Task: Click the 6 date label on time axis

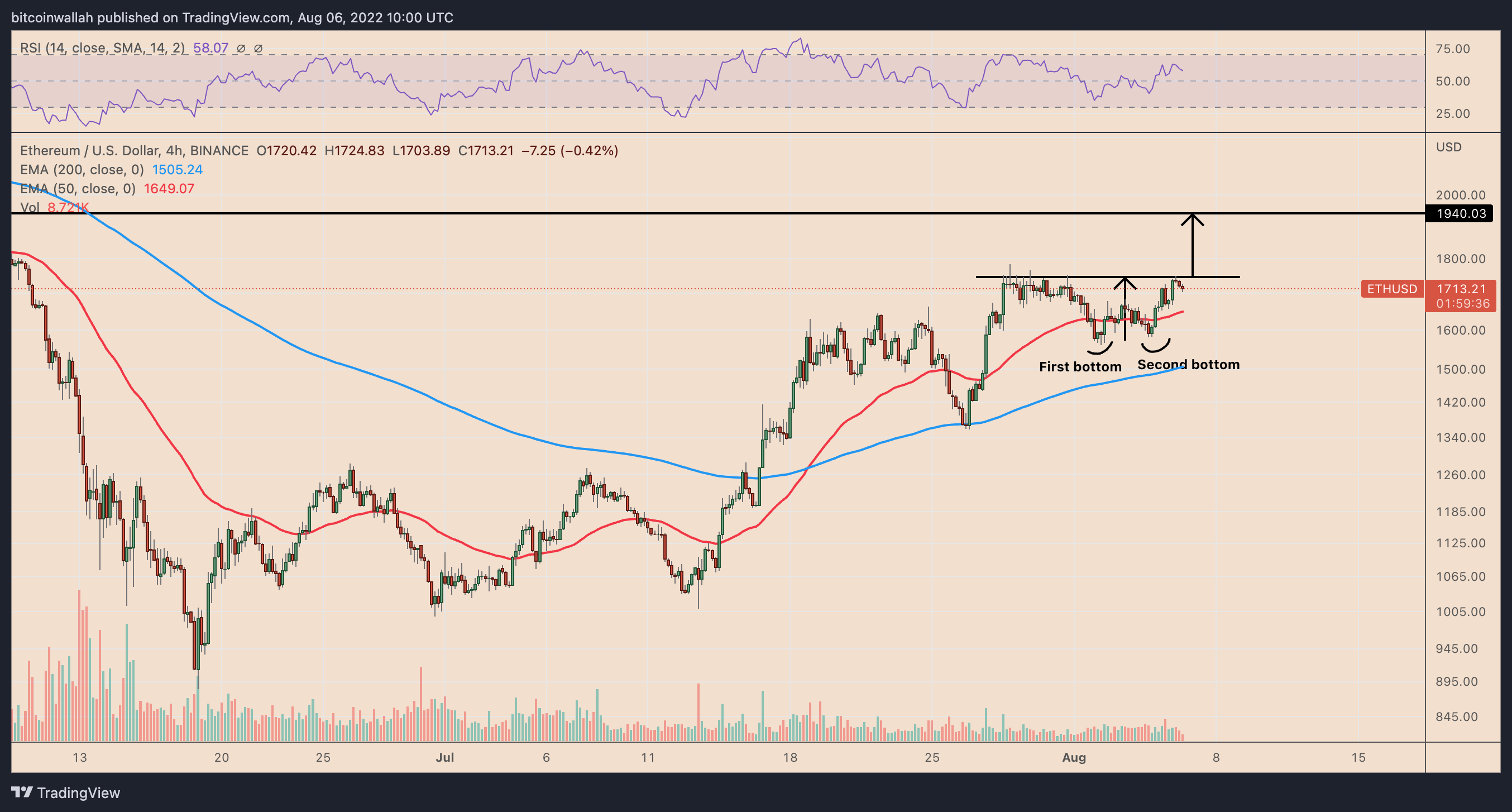Action: 546,758
